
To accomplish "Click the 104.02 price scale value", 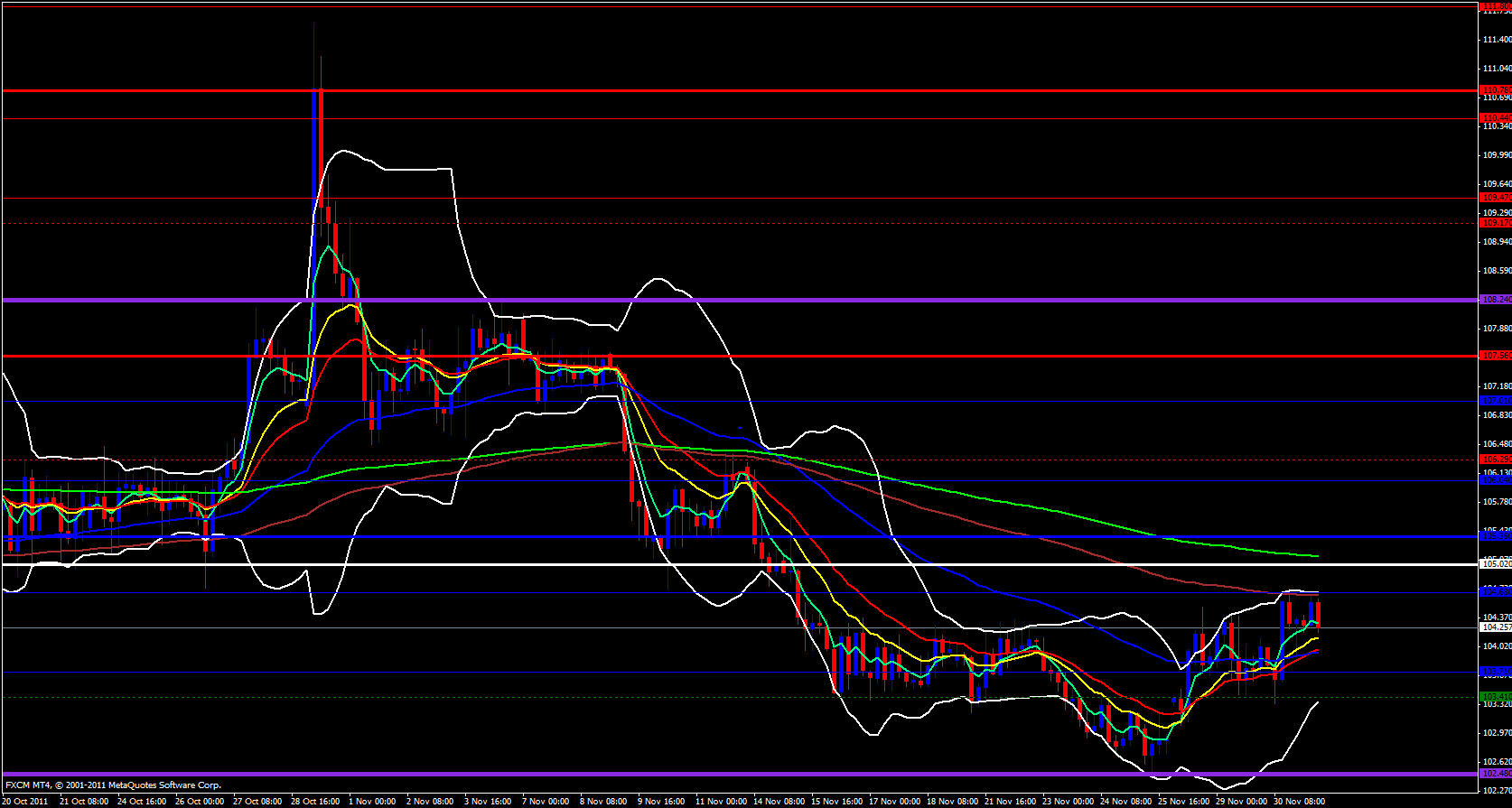I will pos(1497,646).
